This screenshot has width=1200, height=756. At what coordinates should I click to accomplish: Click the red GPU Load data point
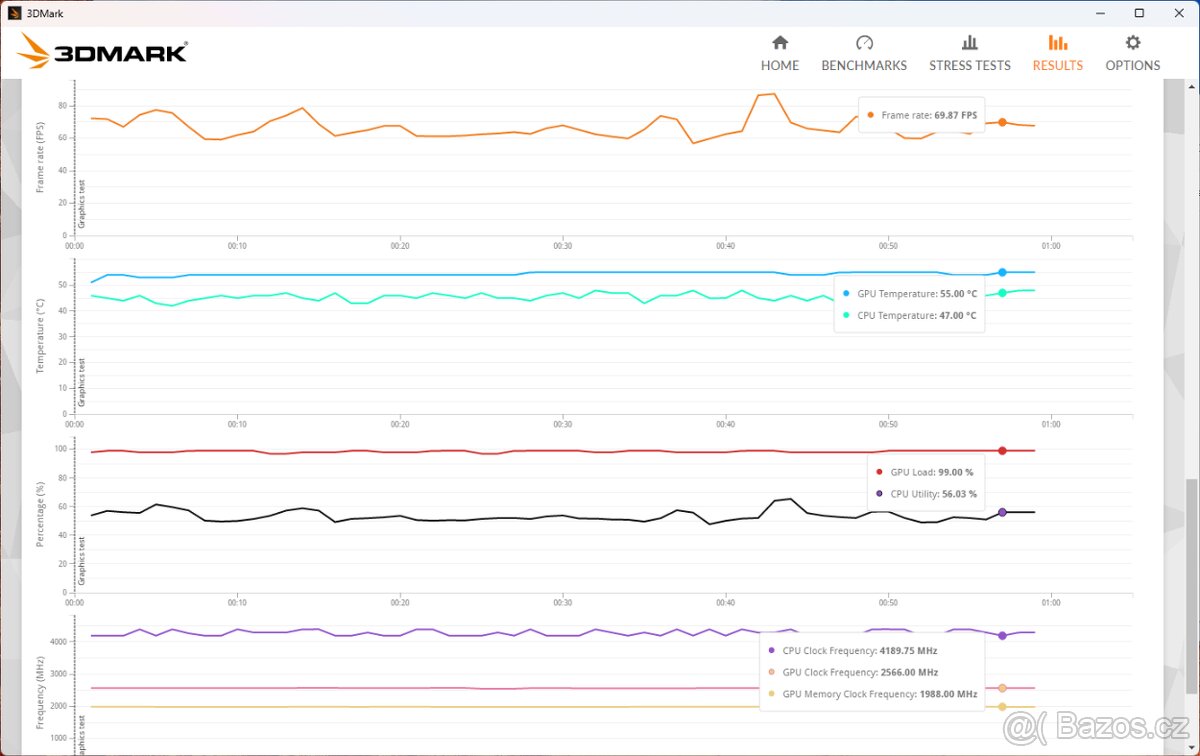1002,451
